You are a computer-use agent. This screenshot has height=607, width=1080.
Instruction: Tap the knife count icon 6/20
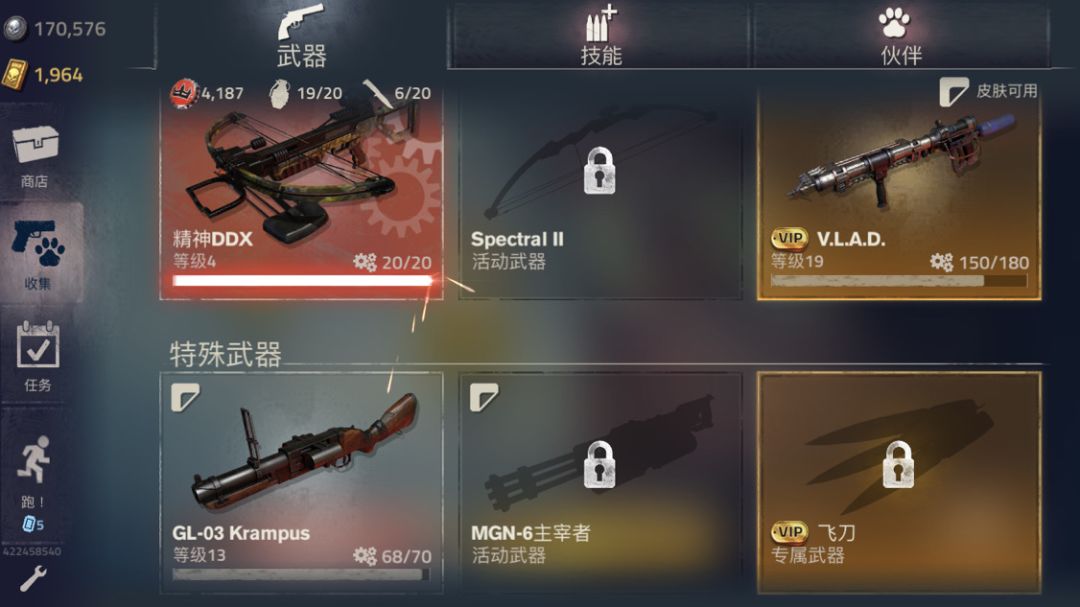[x=377, y=93]
